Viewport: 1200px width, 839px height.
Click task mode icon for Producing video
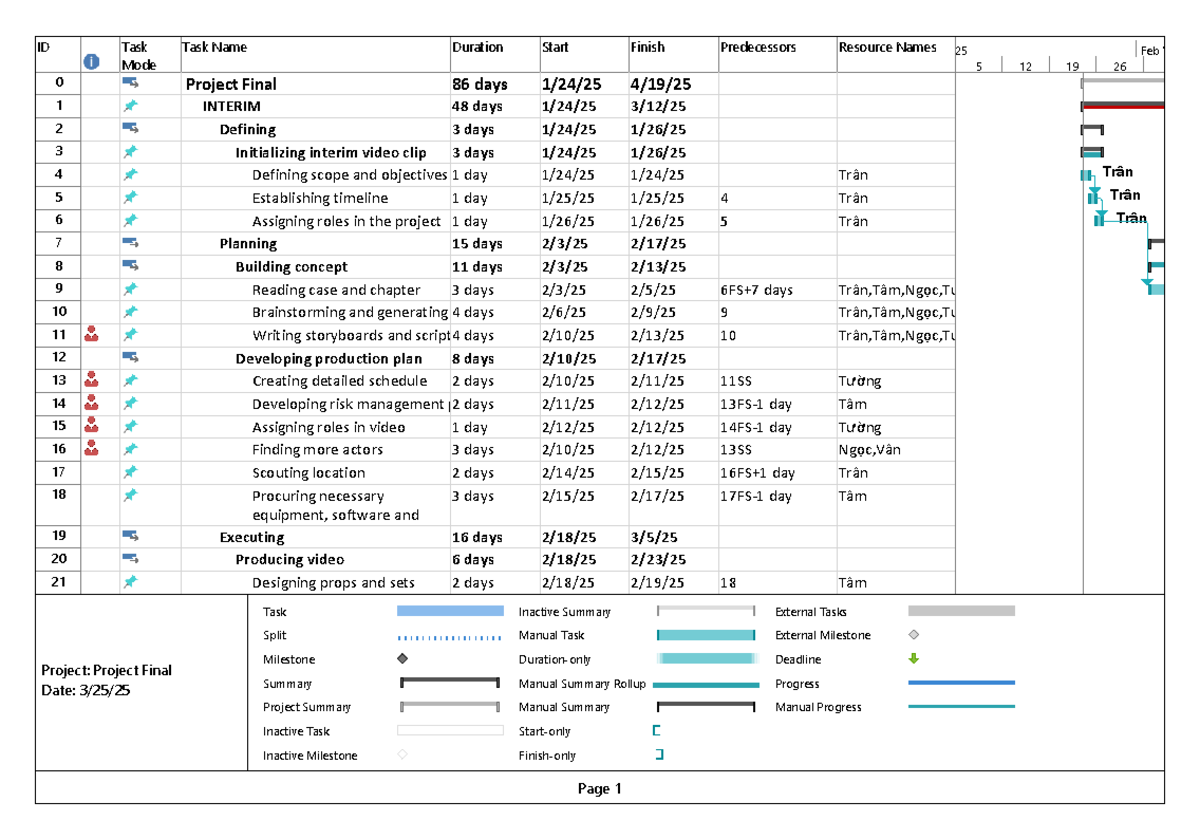pos(130,560)
